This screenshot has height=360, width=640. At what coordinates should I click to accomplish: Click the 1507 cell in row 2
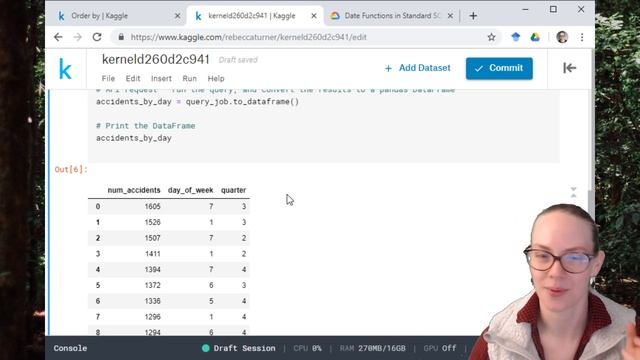[152, 238]
